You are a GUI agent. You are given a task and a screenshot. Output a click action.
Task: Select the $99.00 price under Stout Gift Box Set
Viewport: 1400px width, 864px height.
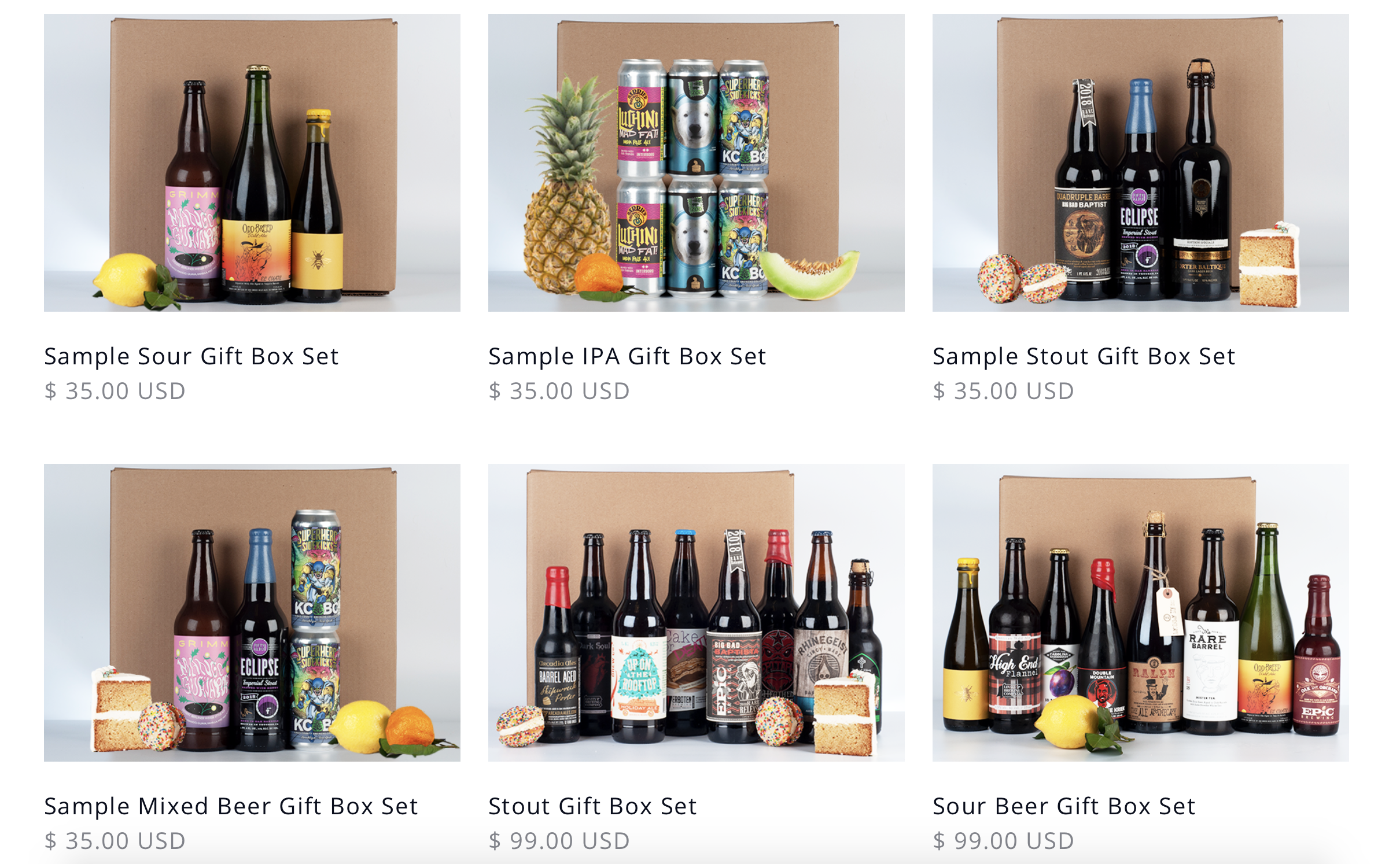tap(559, 841)
